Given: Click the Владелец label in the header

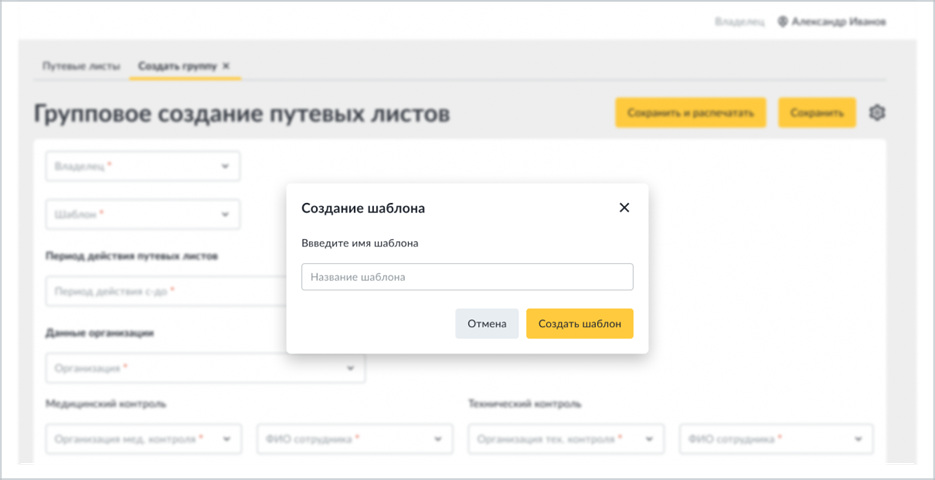Looking at the screenshot, I should [739, 22].
